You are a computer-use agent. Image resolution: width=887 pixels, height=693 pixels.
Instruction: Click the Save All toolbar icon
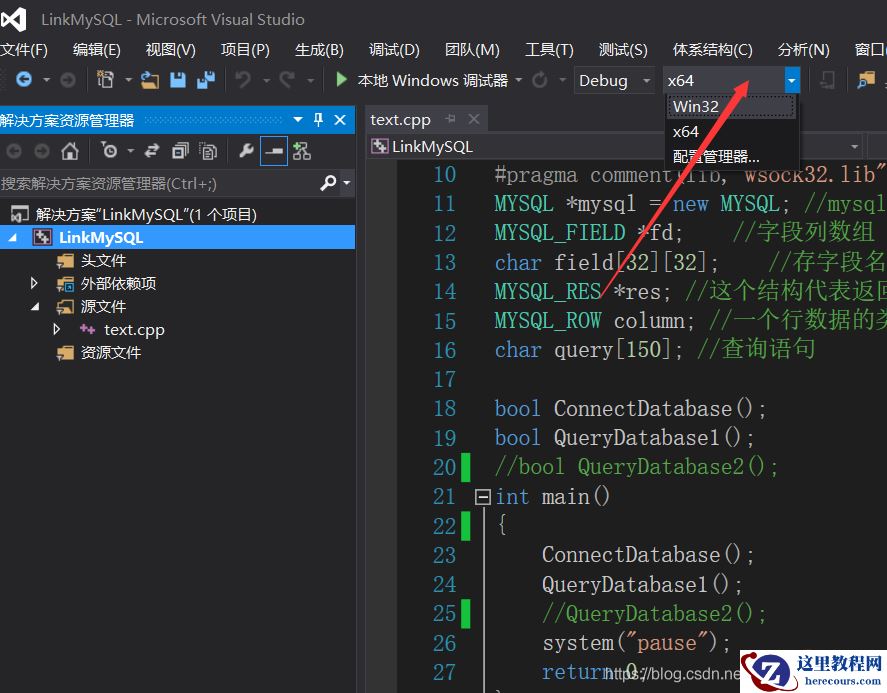click(205, 80)
